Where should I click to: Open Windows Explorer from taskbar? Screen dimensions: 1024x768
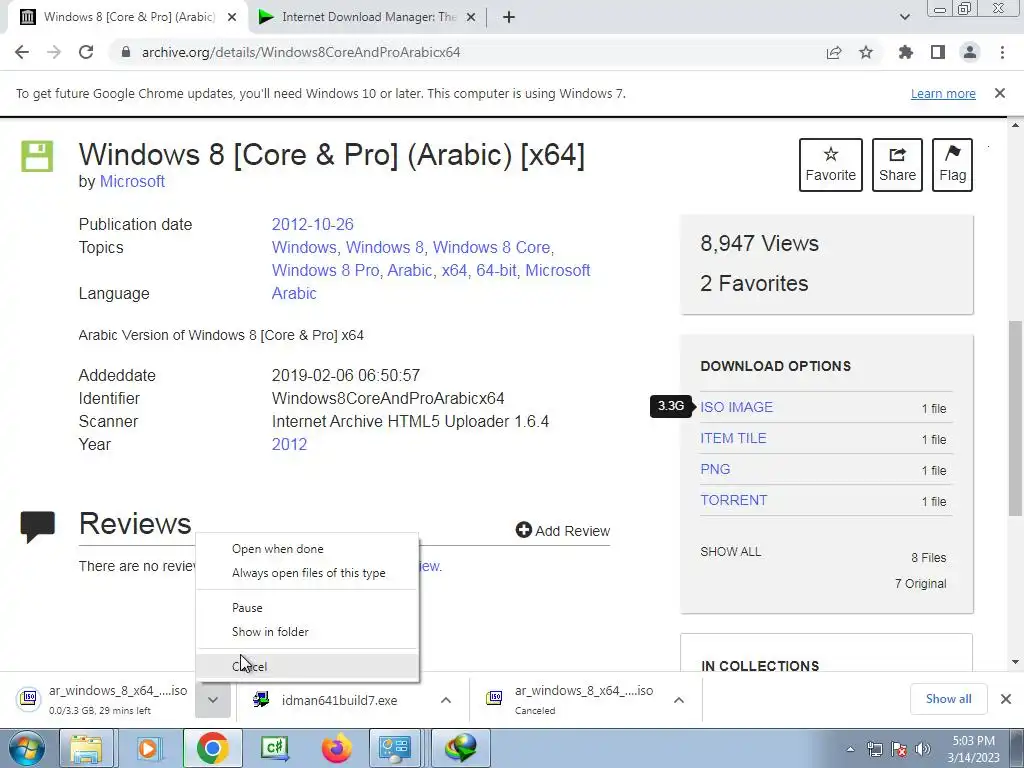point(86,748)
